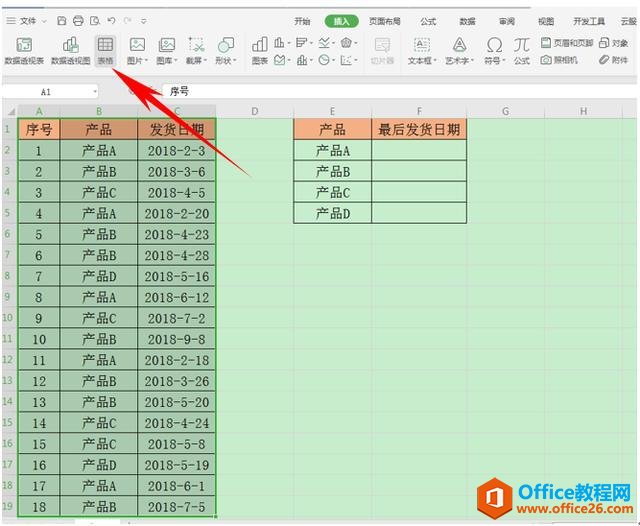Click cell with sequence number 13
The image size is (640, 526).
[39, 402]
